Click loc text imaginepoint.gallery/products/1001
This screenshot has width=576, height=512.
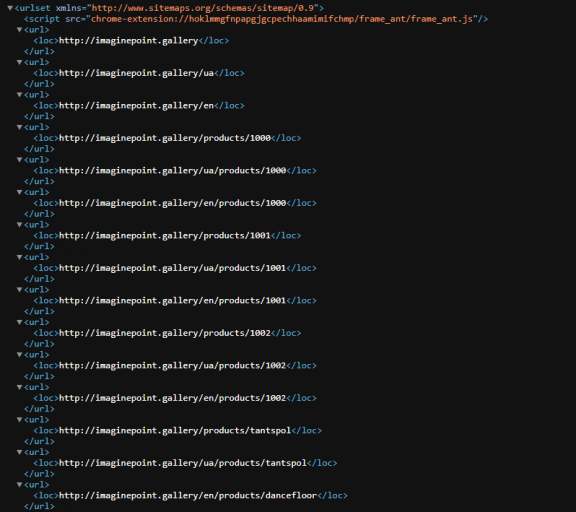click(165, 235)
